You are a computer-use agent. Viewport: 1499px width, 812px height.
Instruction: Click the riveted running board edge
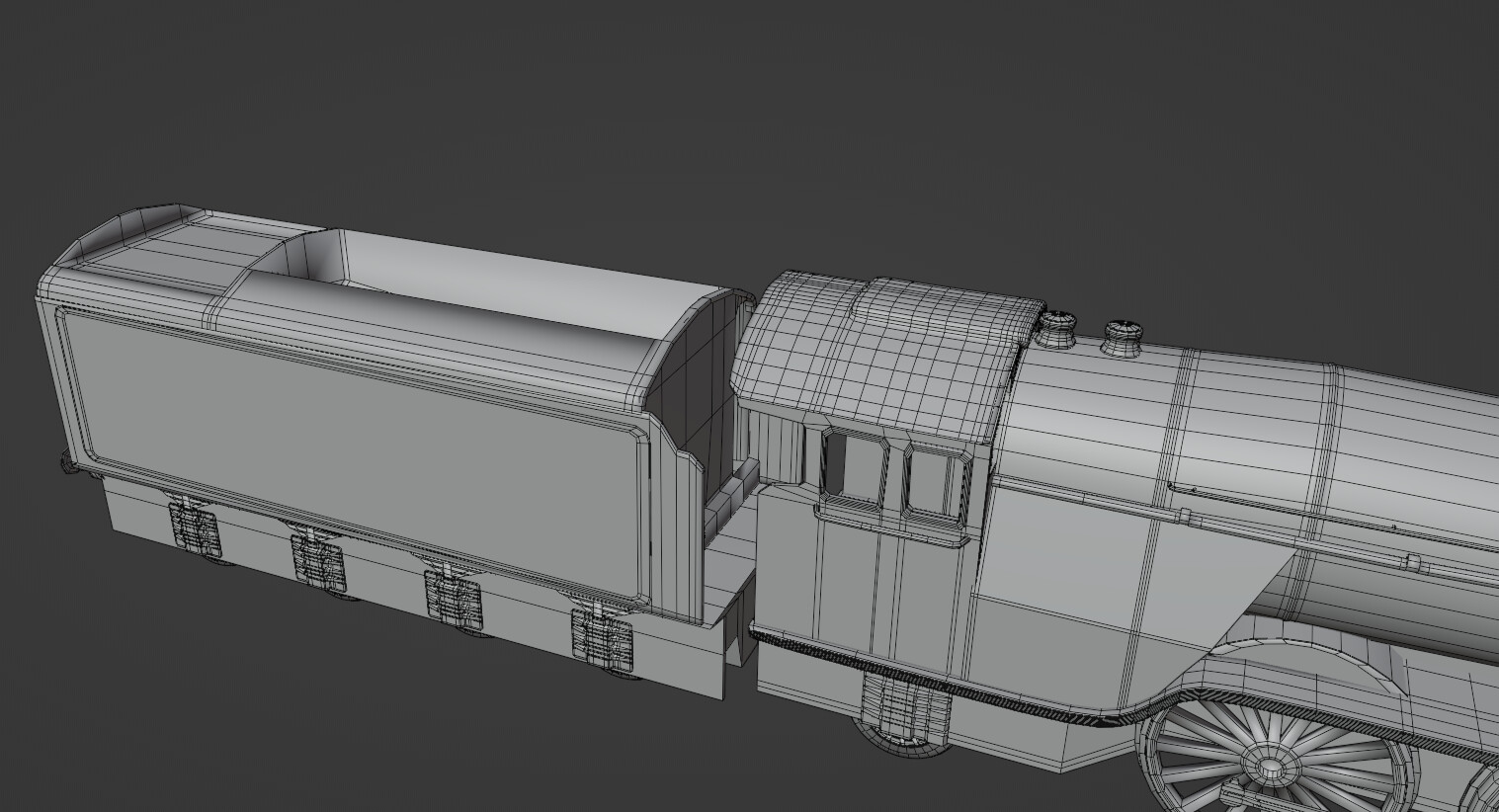(x=988, y=691)
